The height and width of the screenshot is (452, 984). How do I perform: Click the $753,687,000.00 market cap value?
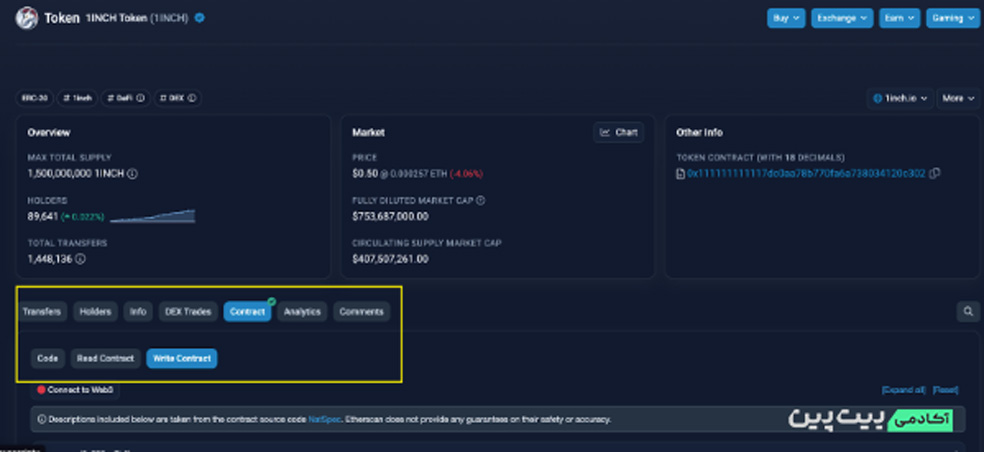click(x=390, y=217)
